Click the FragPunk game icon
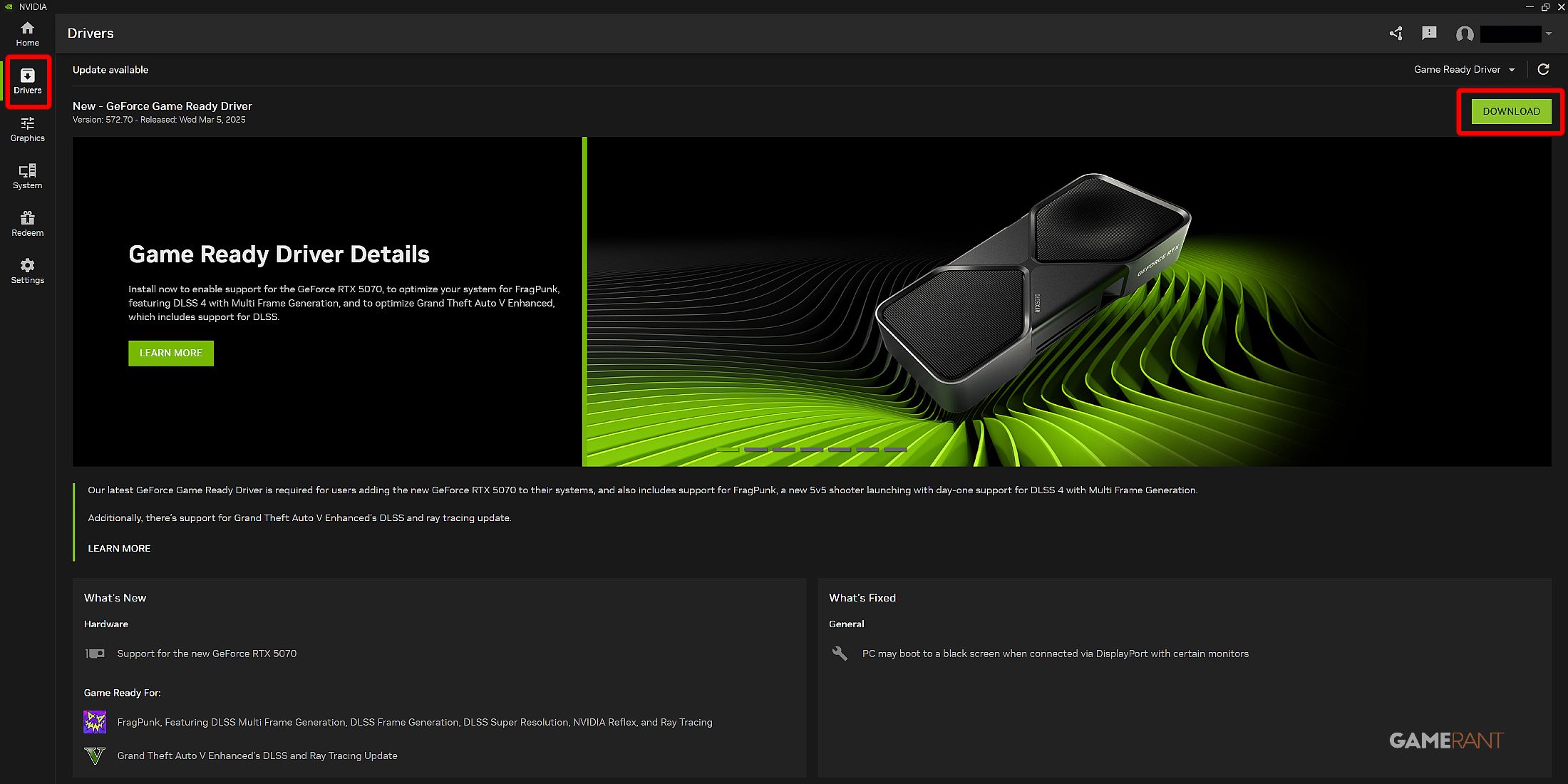The height and width of the screenshot is (784, 1568). coord(95,722)
